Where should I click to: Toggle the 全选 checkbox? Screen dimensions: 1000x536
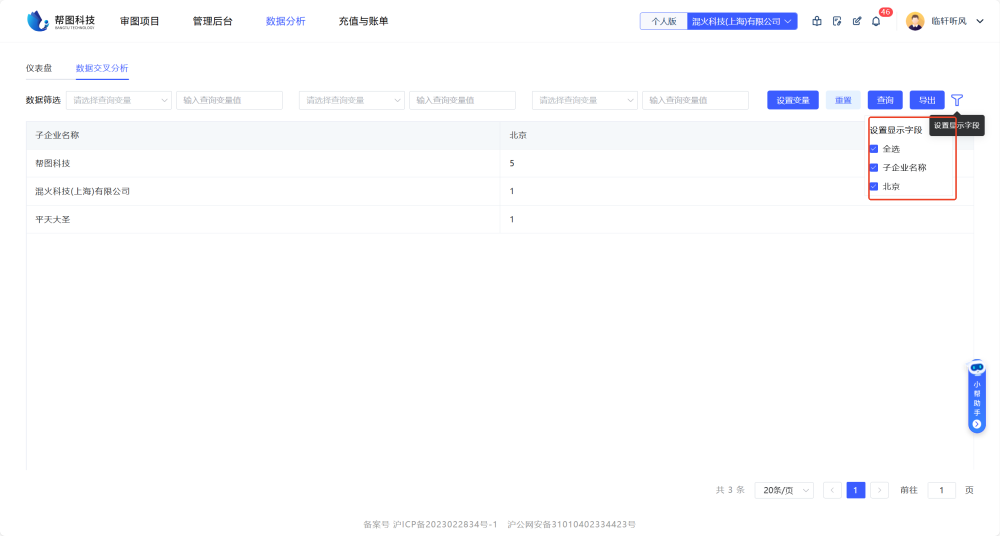tap(874, 149)
